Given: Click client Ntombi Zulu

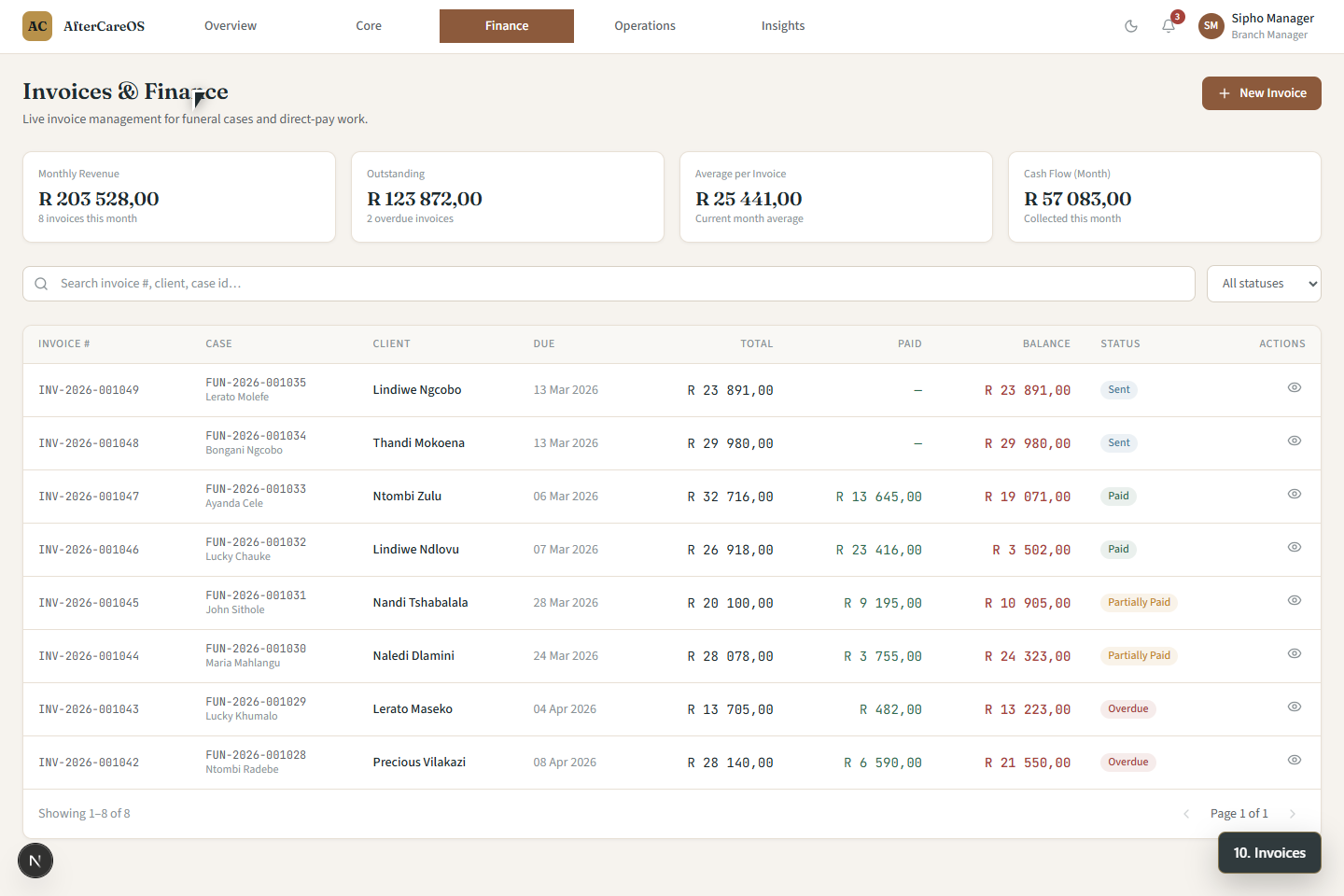Looking at the screenshot, I should click(407, 497).
